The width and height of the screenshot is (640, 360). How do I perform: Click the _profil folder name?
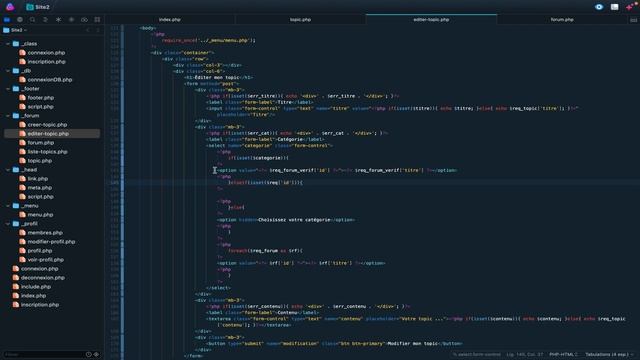click(29, 224)
